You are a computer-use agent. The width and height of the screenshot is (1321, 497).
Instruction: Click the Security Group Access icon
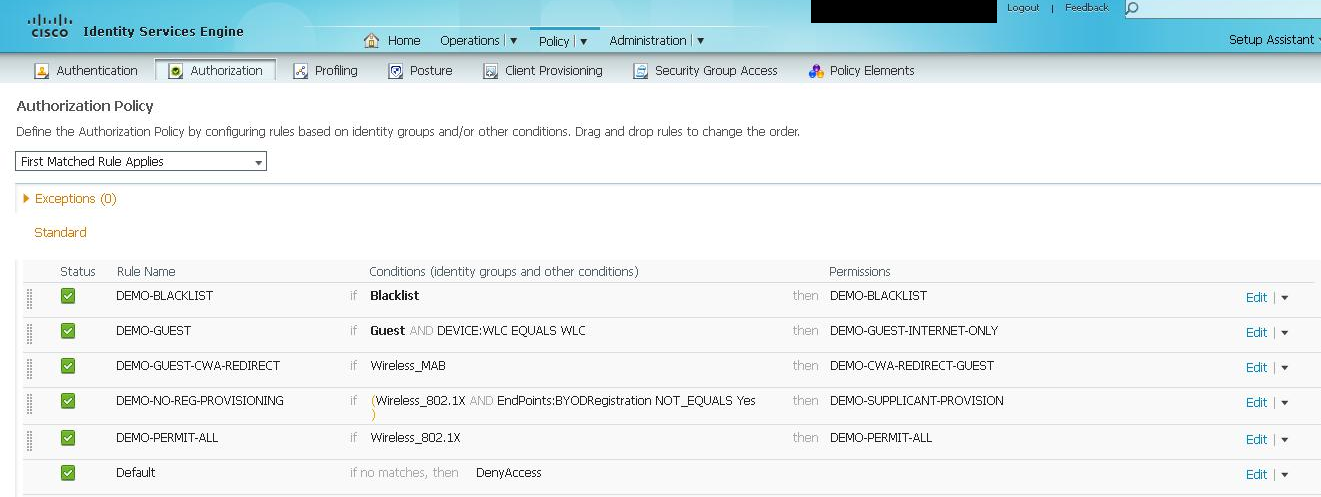coord(640,71)
